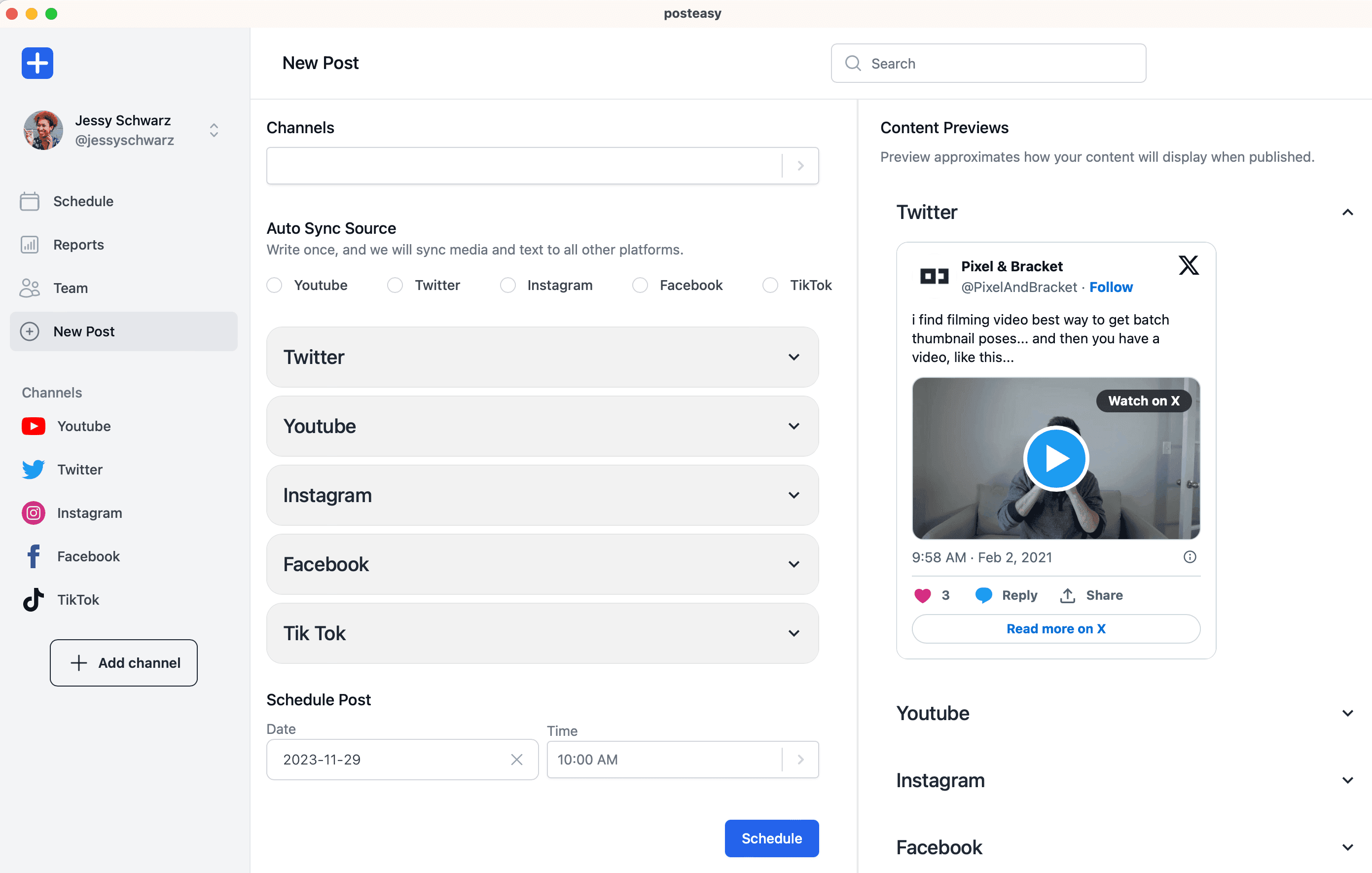Select Instagram as auto sync source
The image size is (1372, 873).
click(x=507, y=285)
